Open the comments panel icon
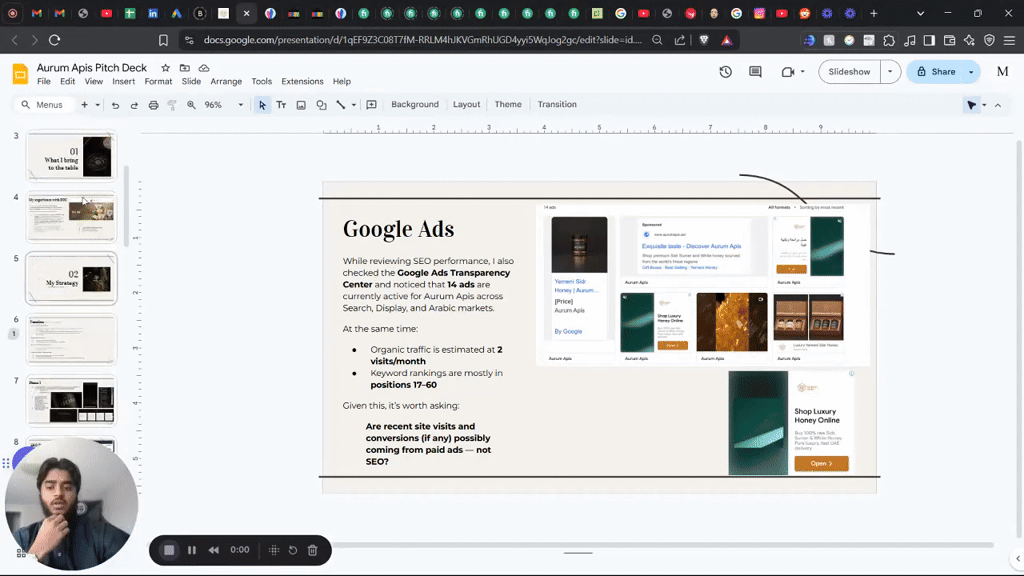 pyautogui.click(x=756, y=72)
